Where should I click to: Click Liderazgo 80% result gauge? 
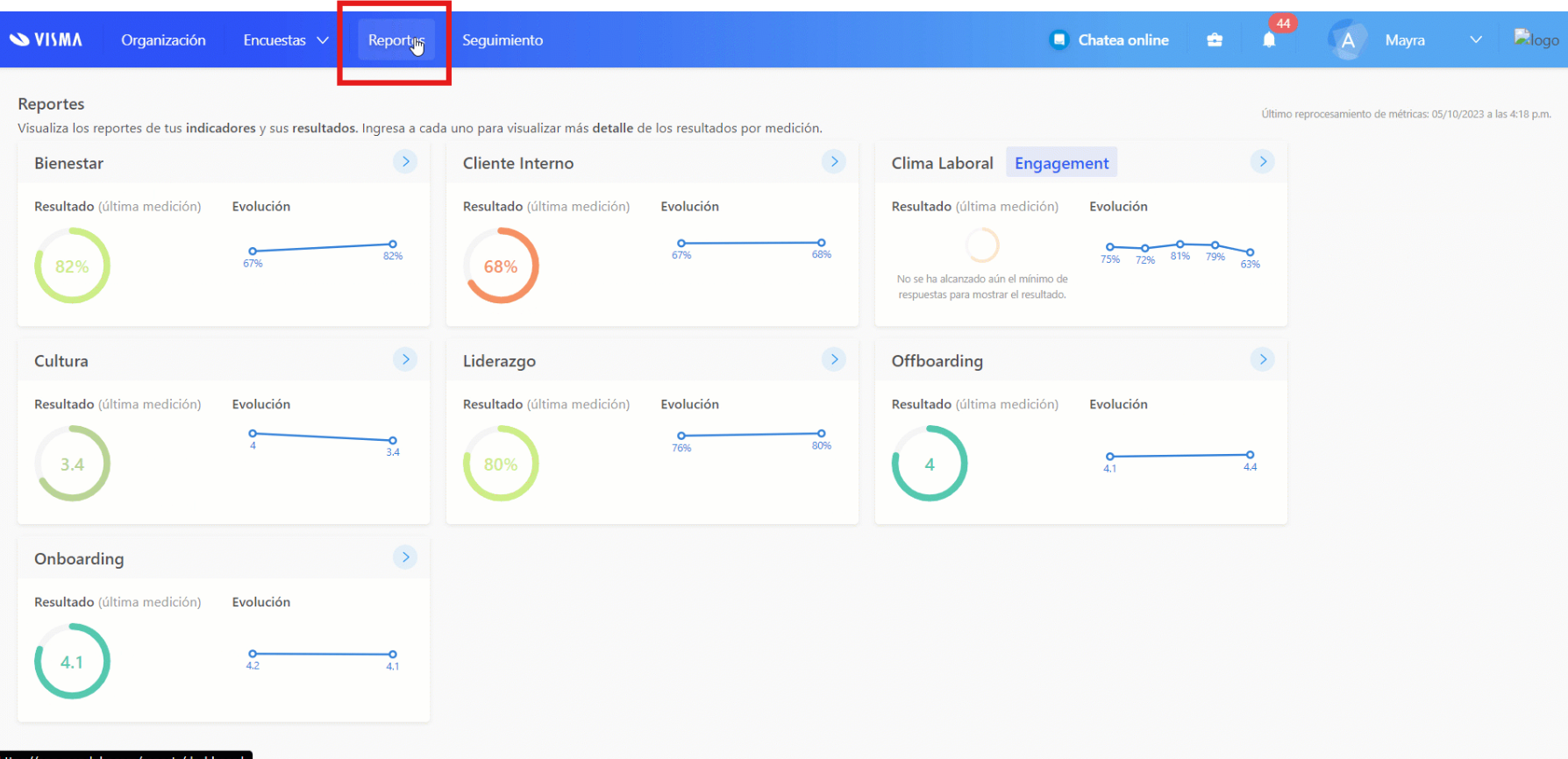(501, 464)
